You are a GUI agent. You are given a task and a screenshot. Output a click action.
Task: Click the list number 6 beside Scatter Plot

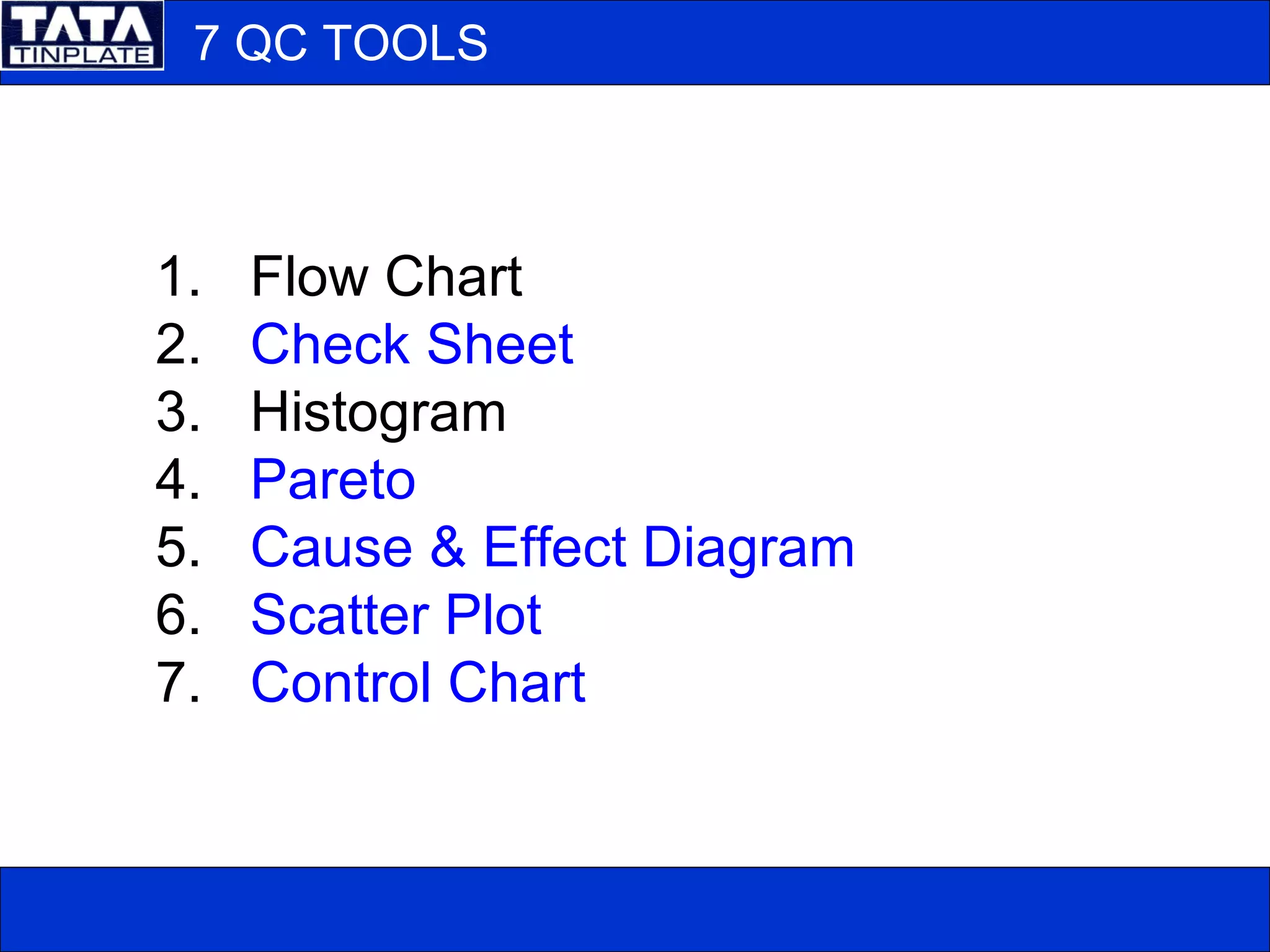(x=178, y=615)
